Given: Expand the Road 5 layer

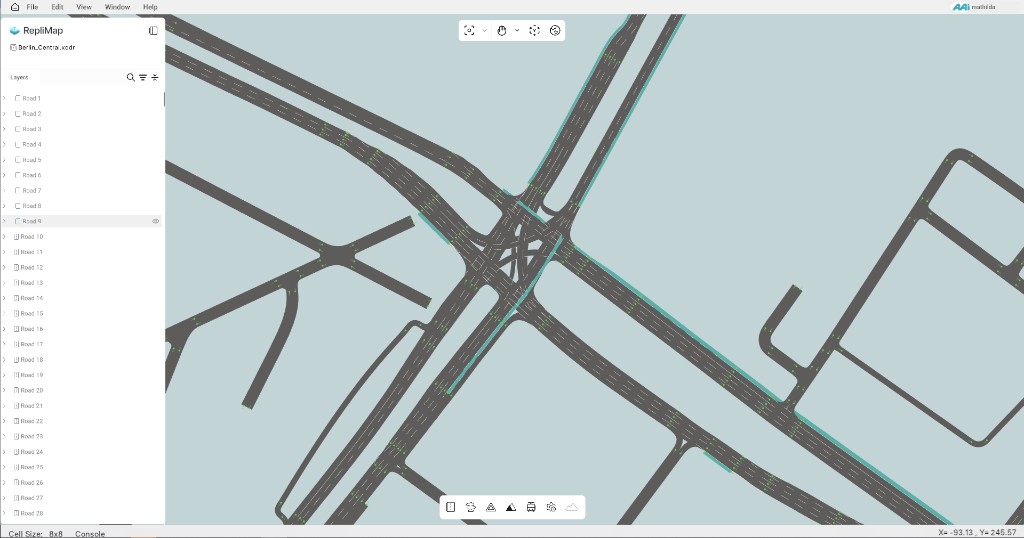Looking at the screenshot, I should [4, 160].
